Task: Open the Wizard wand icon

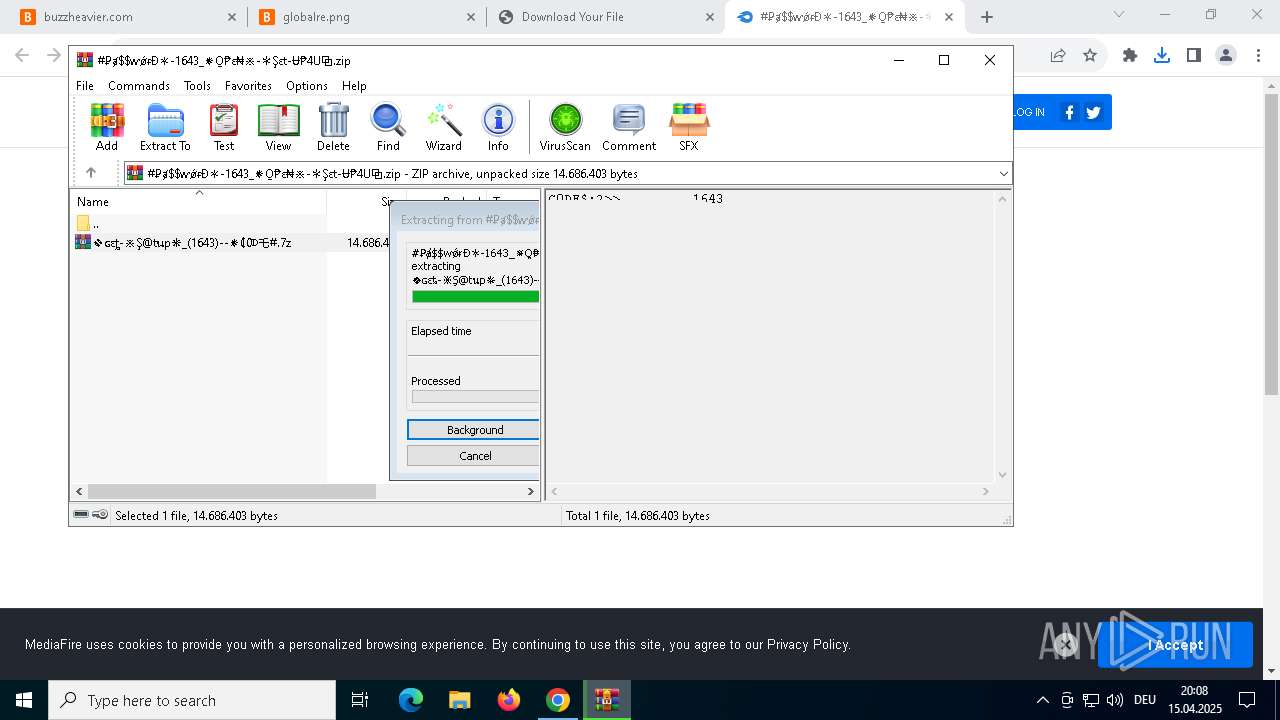Action: (x=443, y=127)
